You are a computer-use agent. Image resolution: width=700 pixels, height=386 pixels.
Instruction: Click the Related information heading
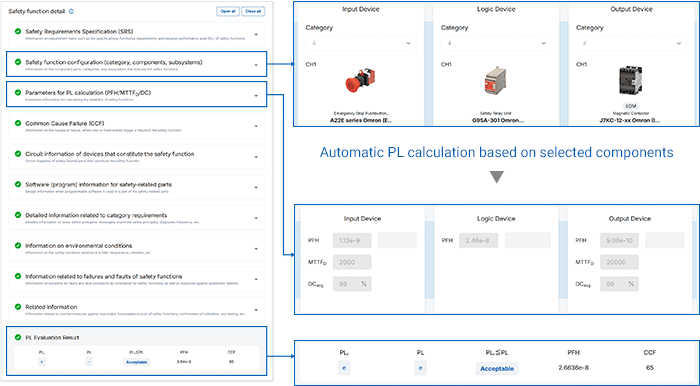[x=51, y=307]
